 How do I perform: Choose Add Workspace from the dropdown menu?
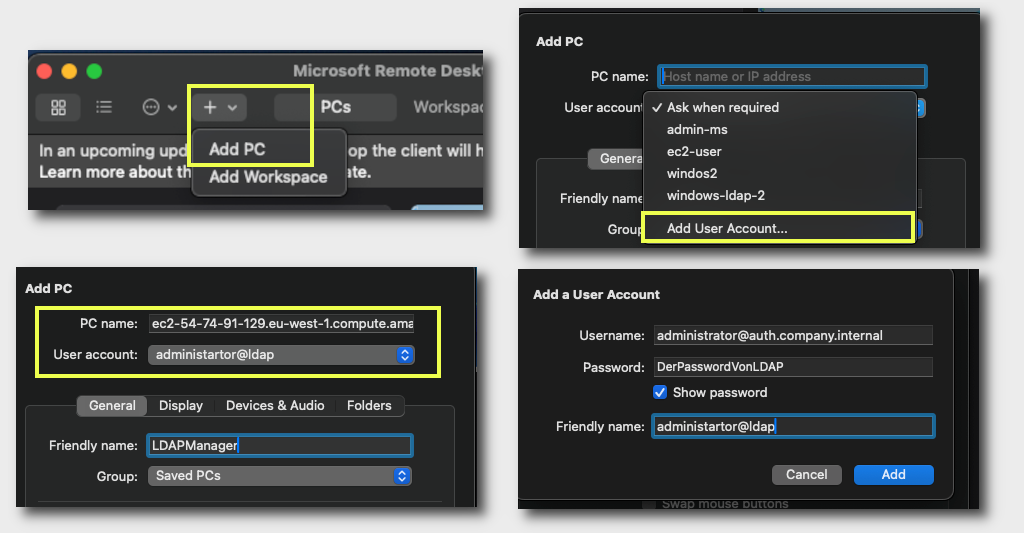[x=268, y=177]
